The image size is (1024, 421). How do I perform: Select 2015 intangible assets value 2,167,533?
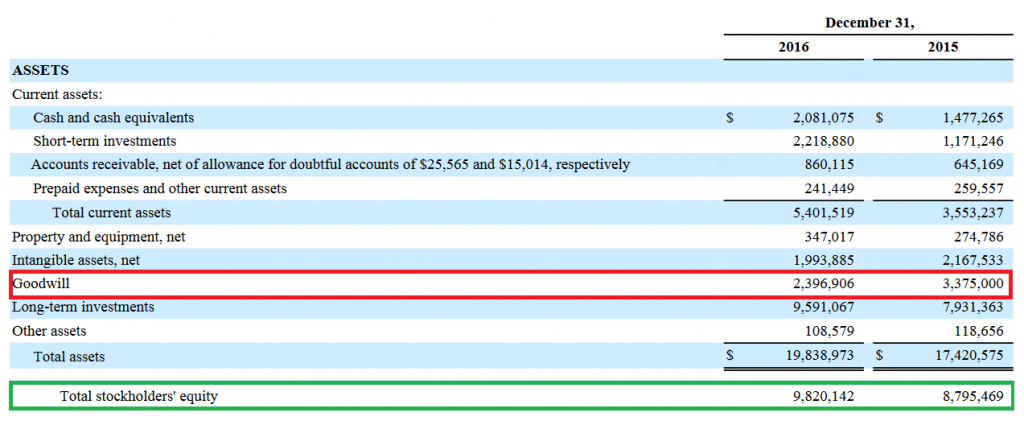(x=971, y=261)
